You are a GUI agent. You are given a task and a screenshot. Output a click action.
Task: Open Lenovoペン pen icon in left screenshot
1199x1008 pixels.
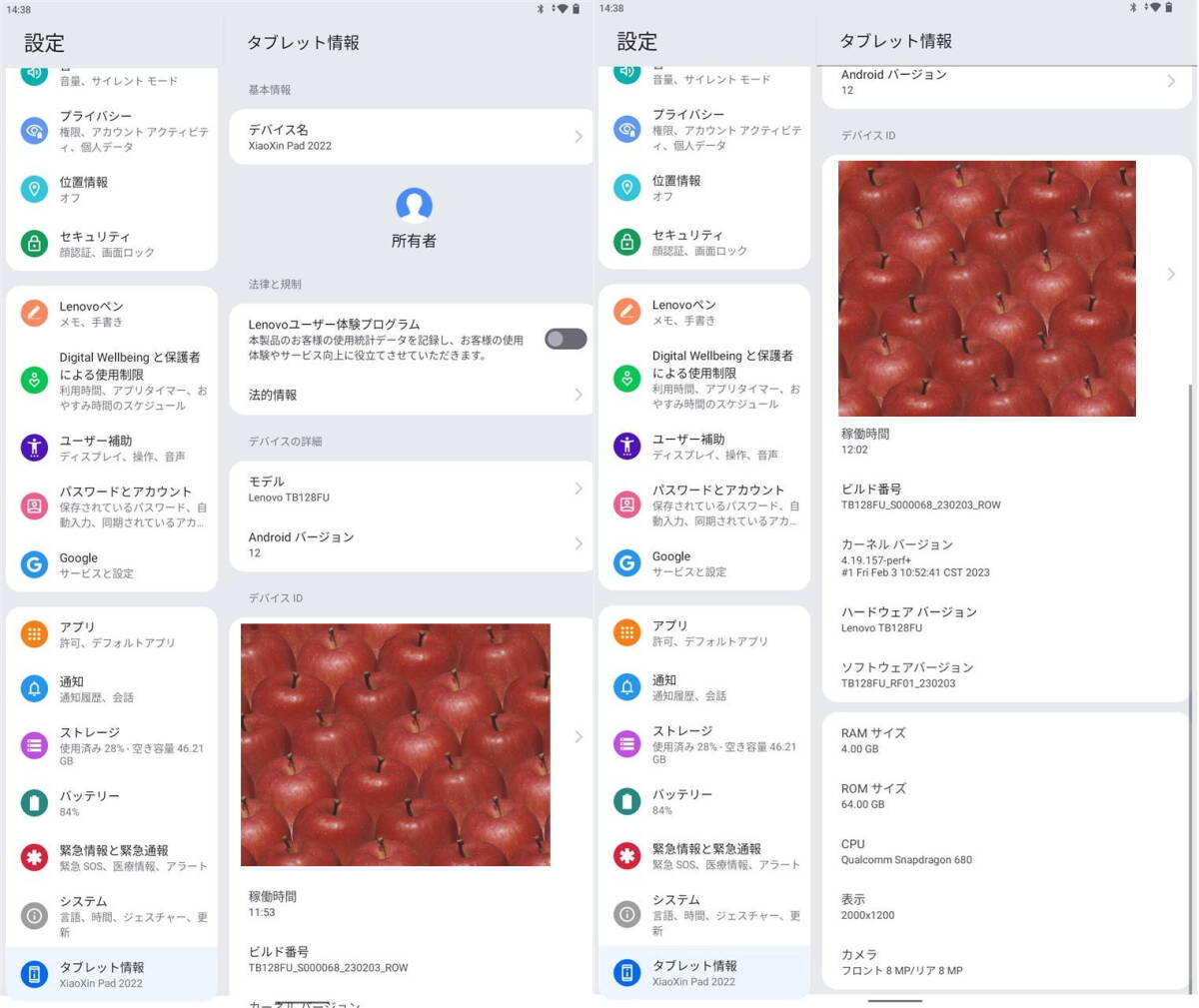pyautogui.click(x=34, y=314)
